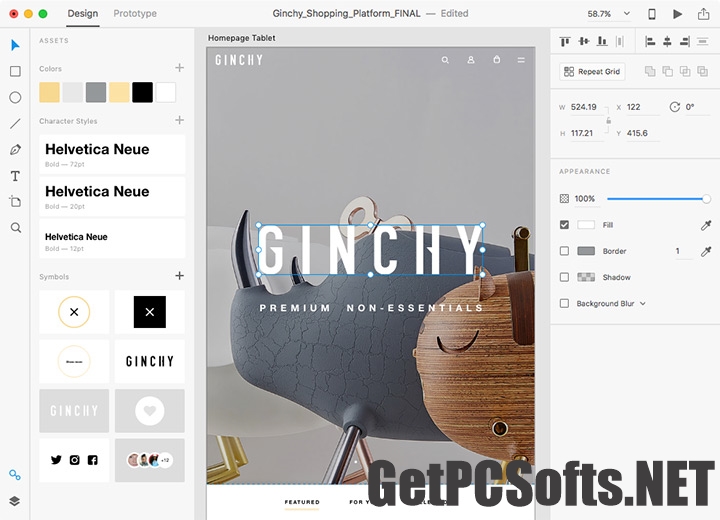
Task: Open the Shadow color swatch
Action: [586, 277]
